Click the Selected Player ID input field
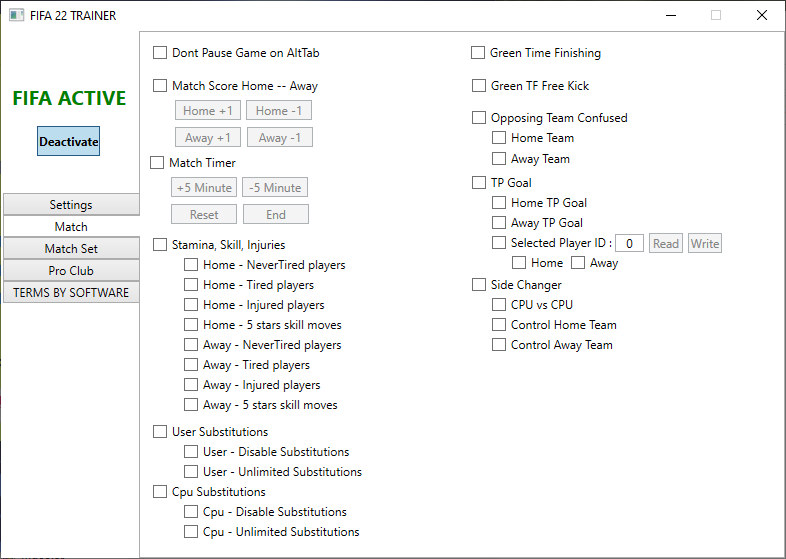Screen dimensions: 786x559 [x=629, y=244]
